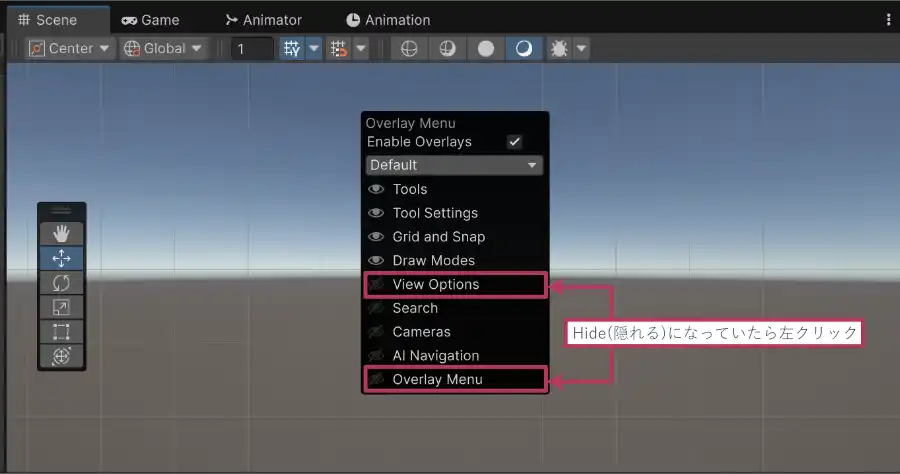Select the Rect tool

click(x=61, y=332)
